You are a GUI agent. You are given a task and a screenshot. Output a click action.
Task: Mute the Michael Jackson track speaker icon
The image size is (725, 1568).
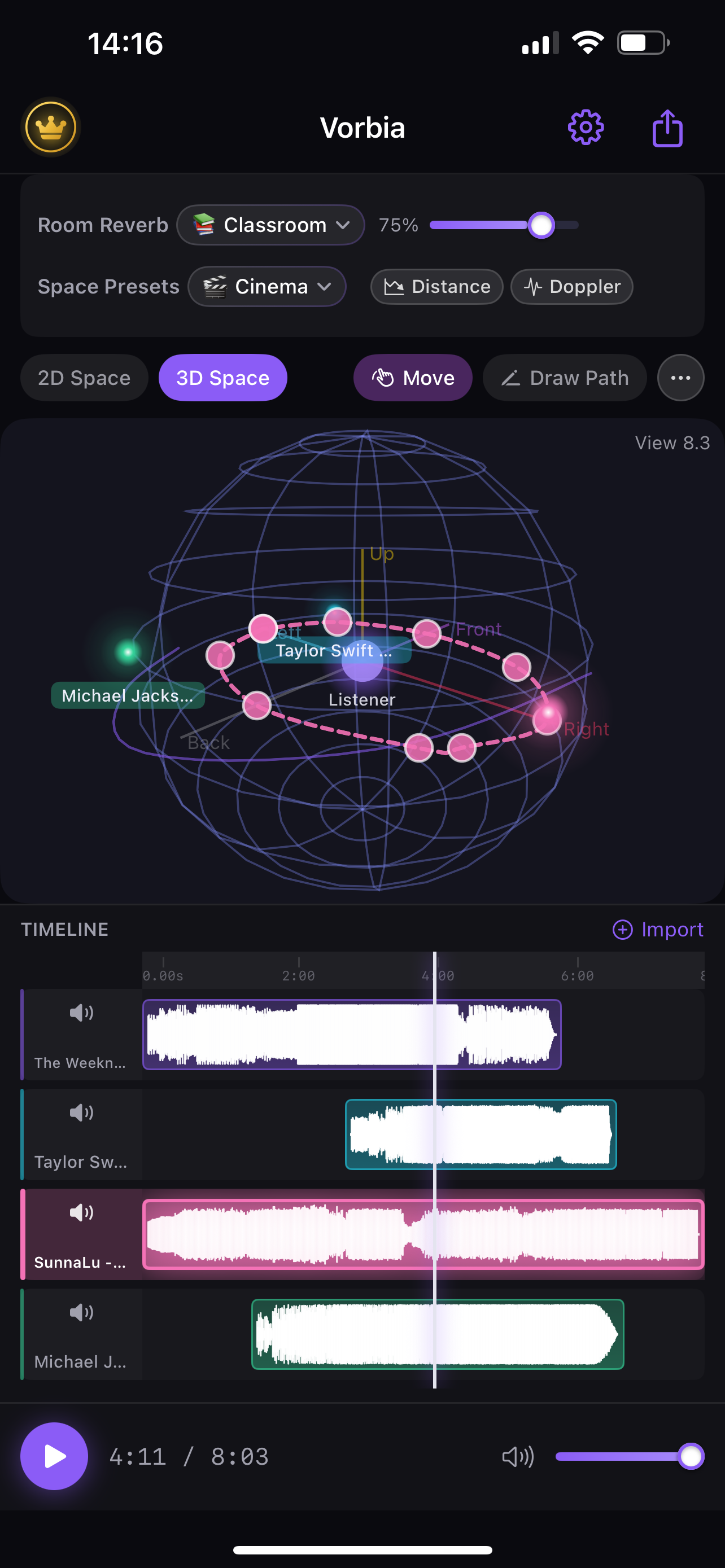tap(81, 1312)
